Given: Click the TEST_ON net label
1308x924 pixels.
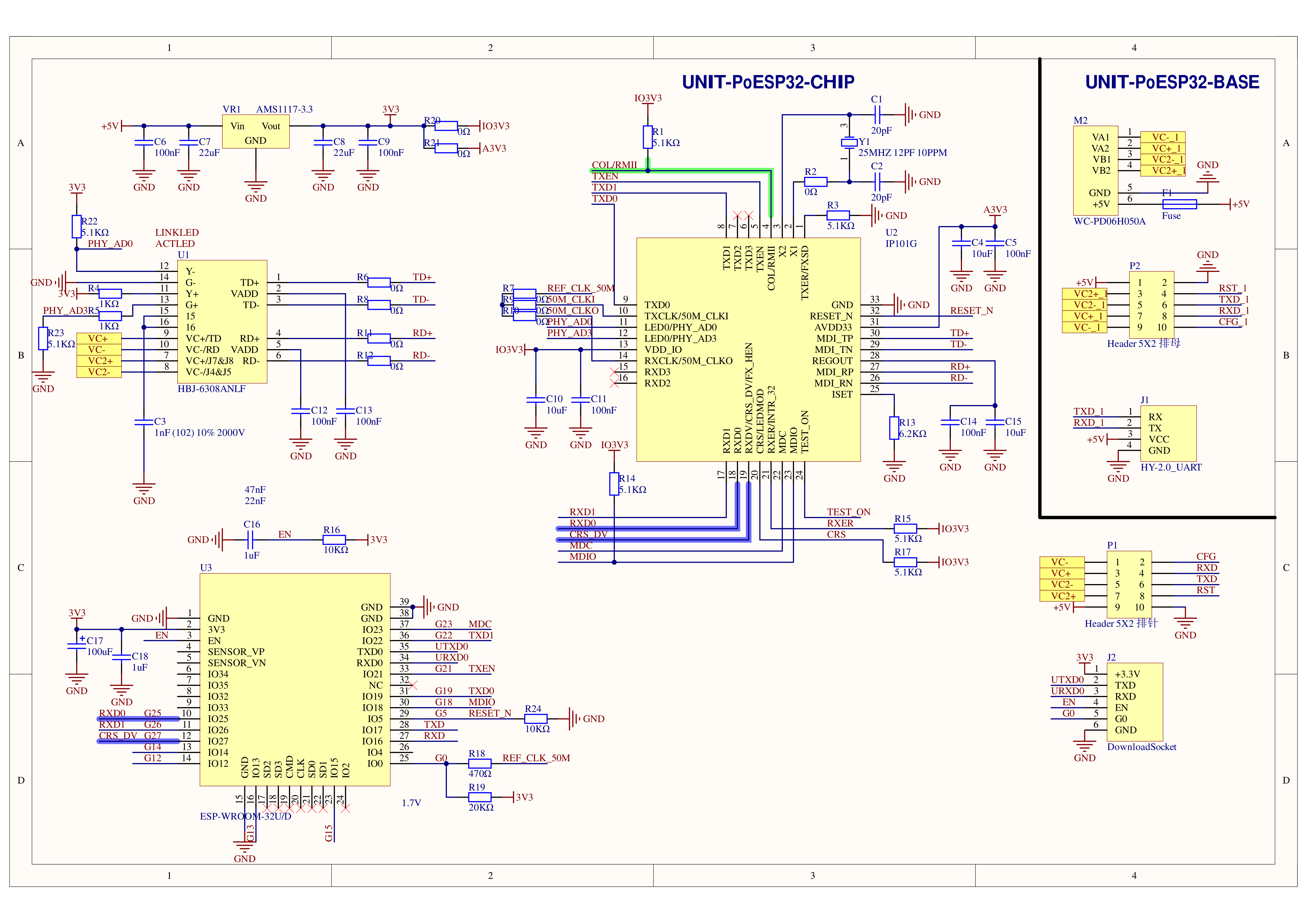Looking at the screenshot, I should point(849,512).
